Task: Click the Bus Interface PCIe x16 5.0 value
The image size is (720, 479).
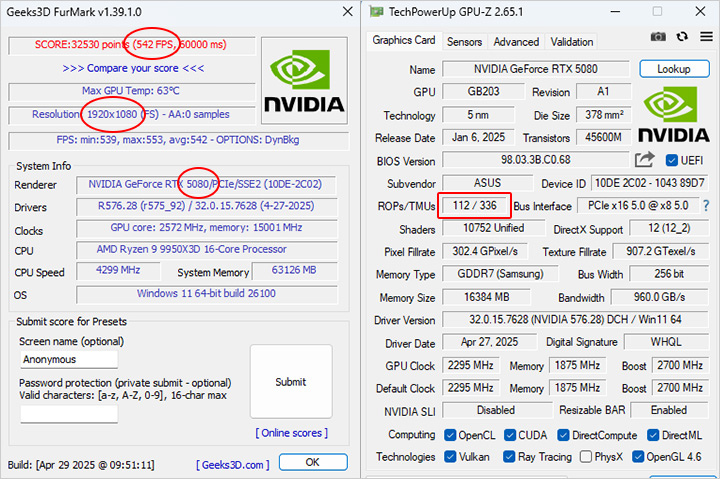Action: pyautogui.click(x=638, y=205)
